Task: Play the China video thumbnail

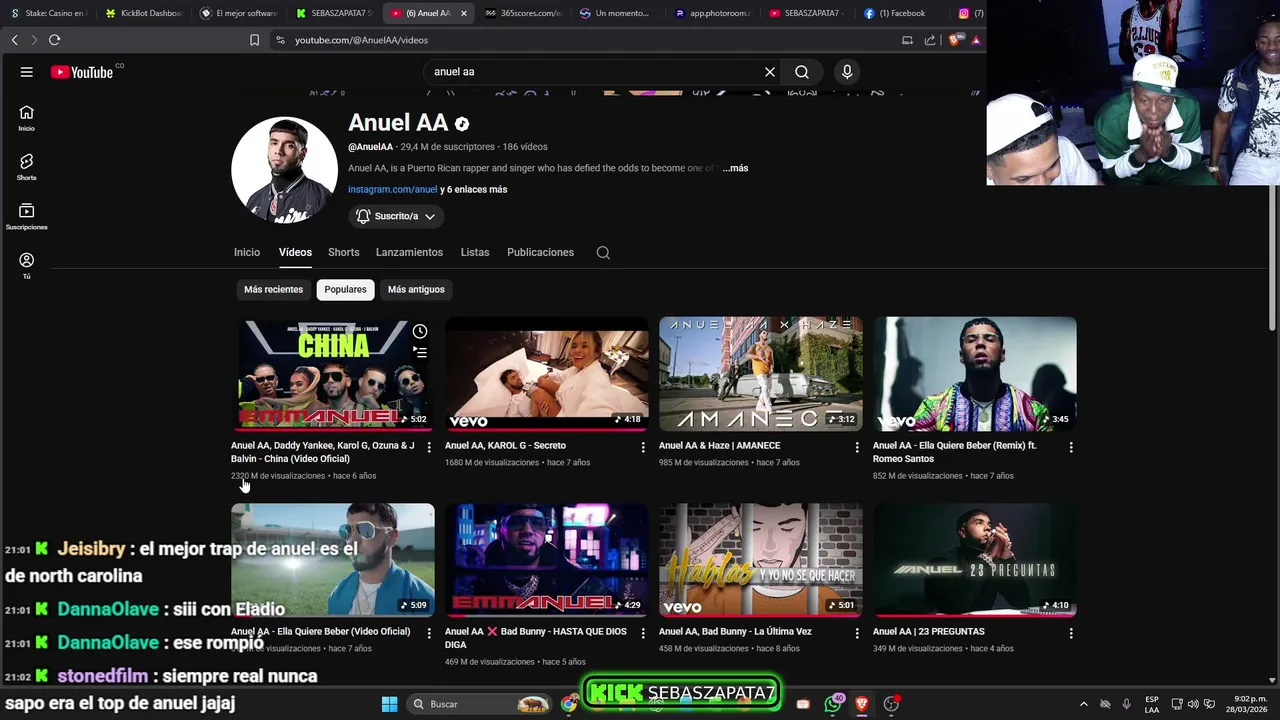Action: (x=332, y=374)
